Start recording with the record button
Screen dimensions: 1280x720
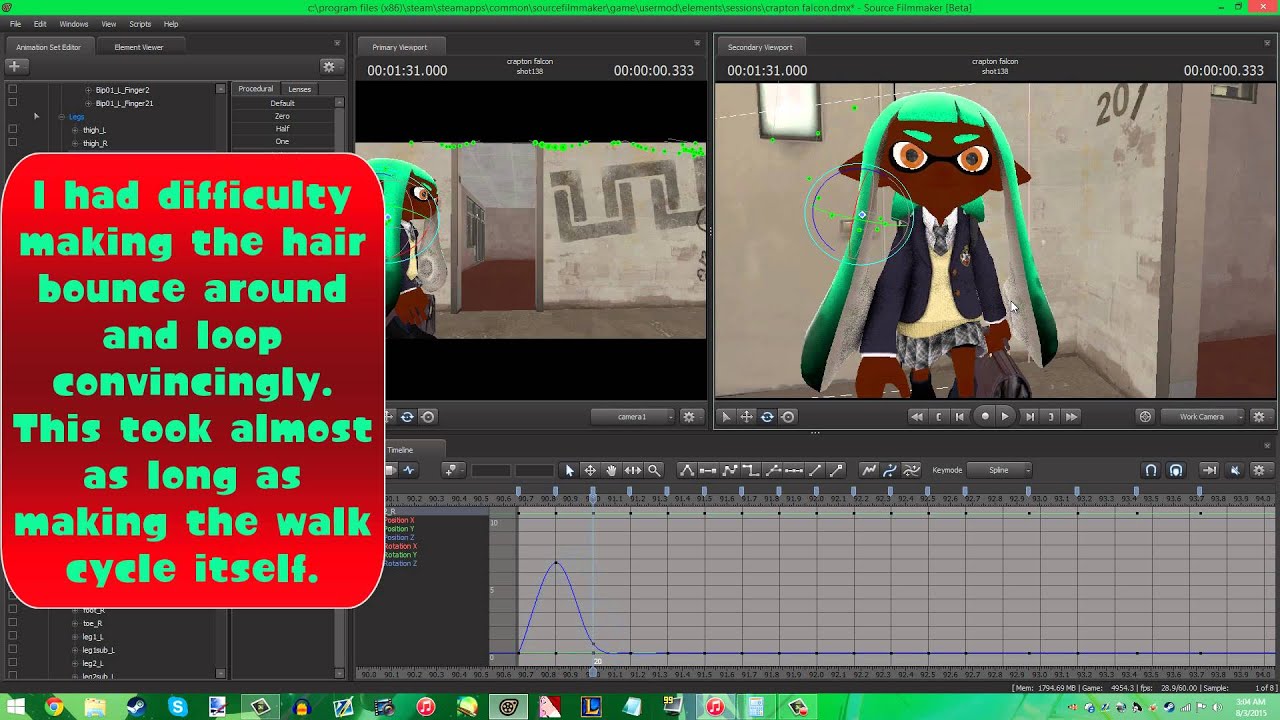coord(984,417)
